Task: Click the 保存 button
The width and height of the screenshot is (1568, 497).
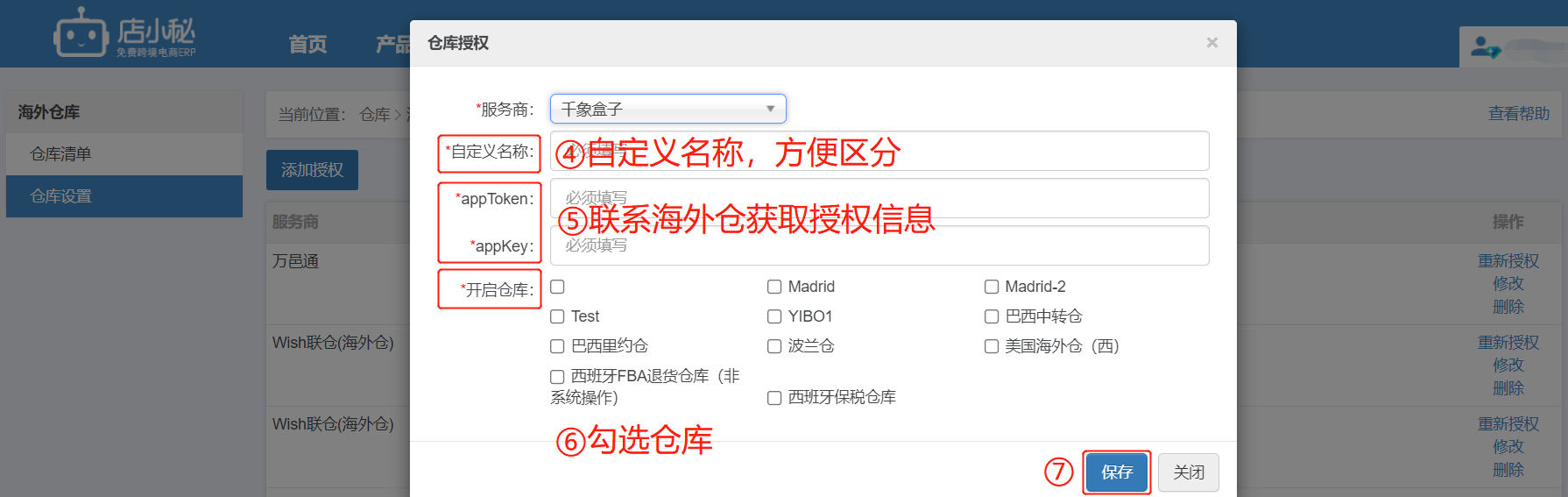Action: tap(1117, 472)
